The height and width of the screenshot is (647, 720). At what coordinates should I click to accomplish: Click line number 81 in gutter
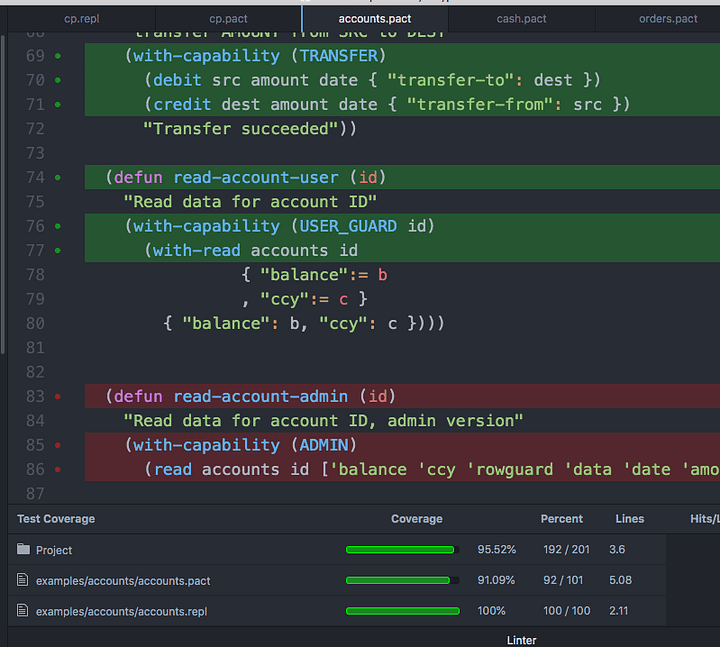[35, 348]
